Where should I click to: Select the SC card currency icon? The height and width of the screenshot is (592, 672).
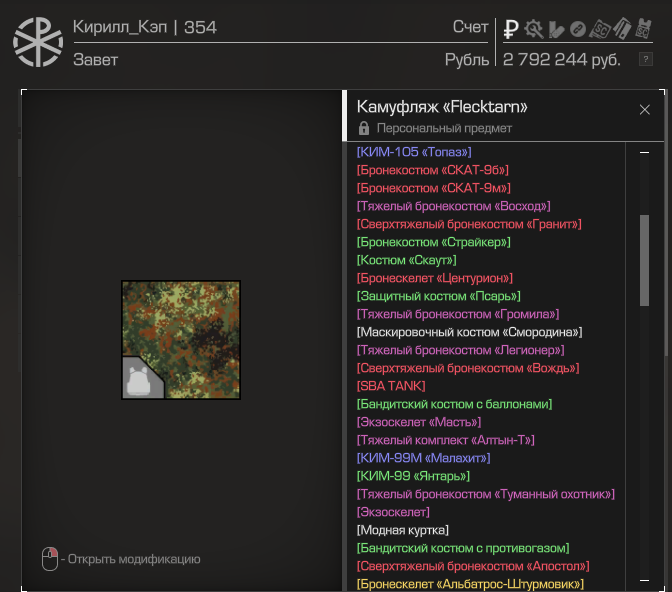[x=600, y=29]
